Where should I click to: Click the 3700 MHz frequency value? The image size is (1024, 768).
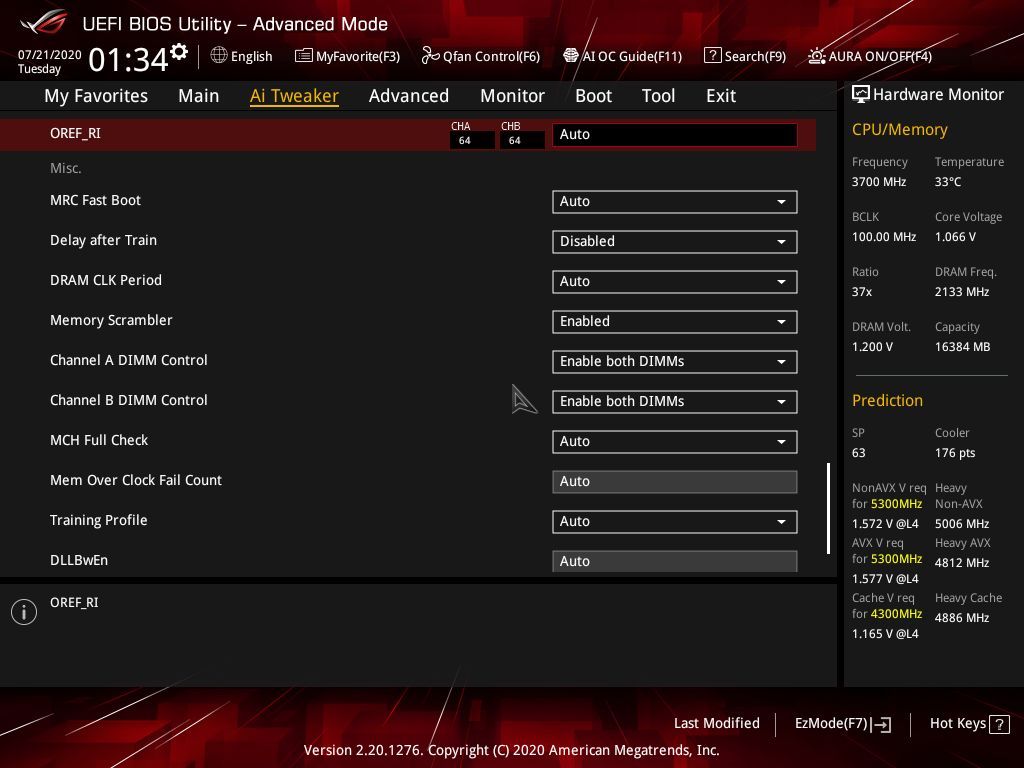[x=879, y=182]
